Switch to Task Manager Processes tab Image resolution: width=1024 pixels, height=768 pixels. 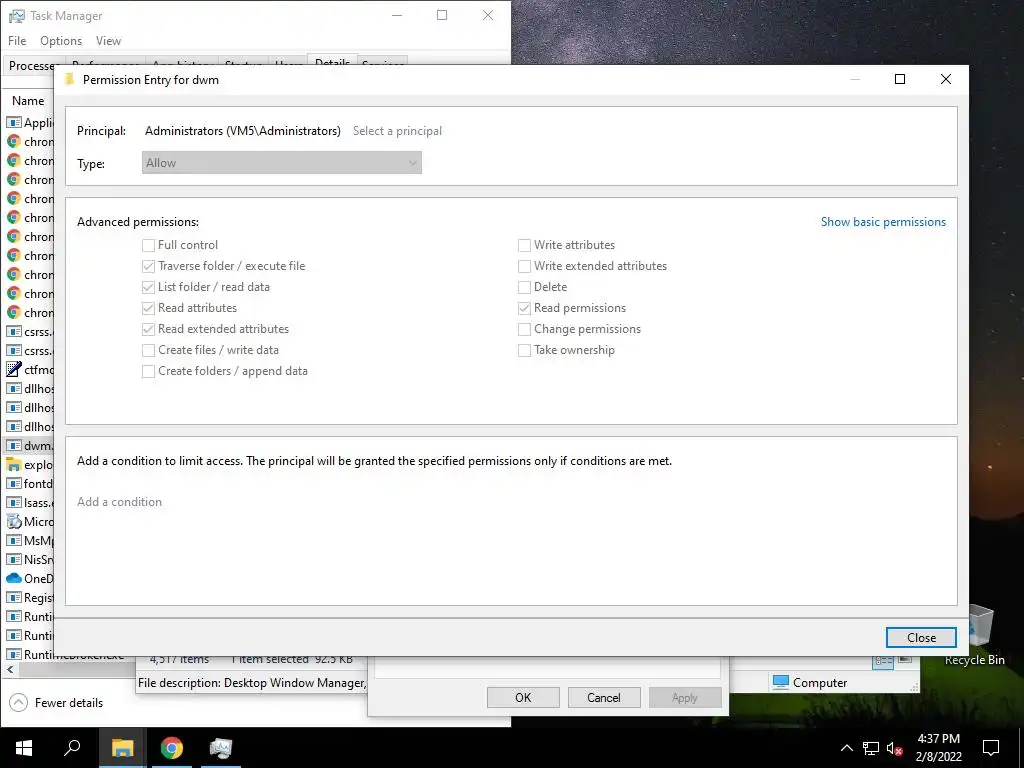pos(31,65)
